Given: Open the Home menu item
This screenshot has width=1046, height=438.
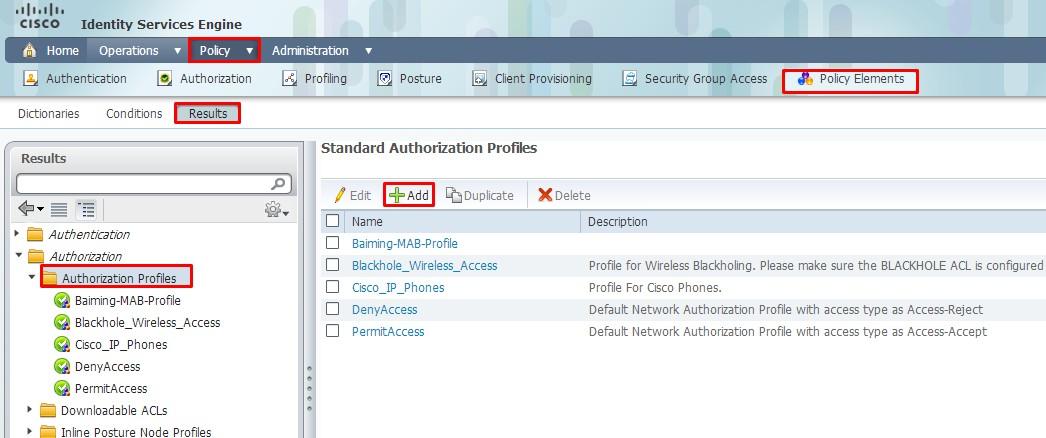Looking at the screenshot, I should (x=62, y=51).
